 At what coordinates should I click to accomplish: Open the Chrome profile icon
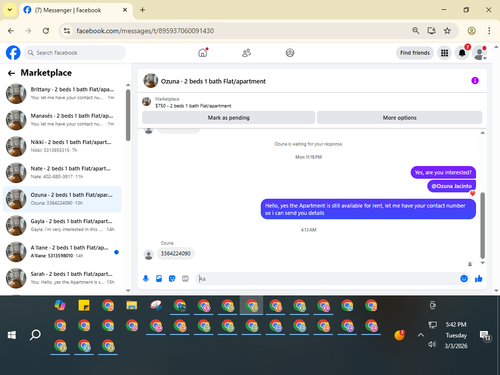471,31
